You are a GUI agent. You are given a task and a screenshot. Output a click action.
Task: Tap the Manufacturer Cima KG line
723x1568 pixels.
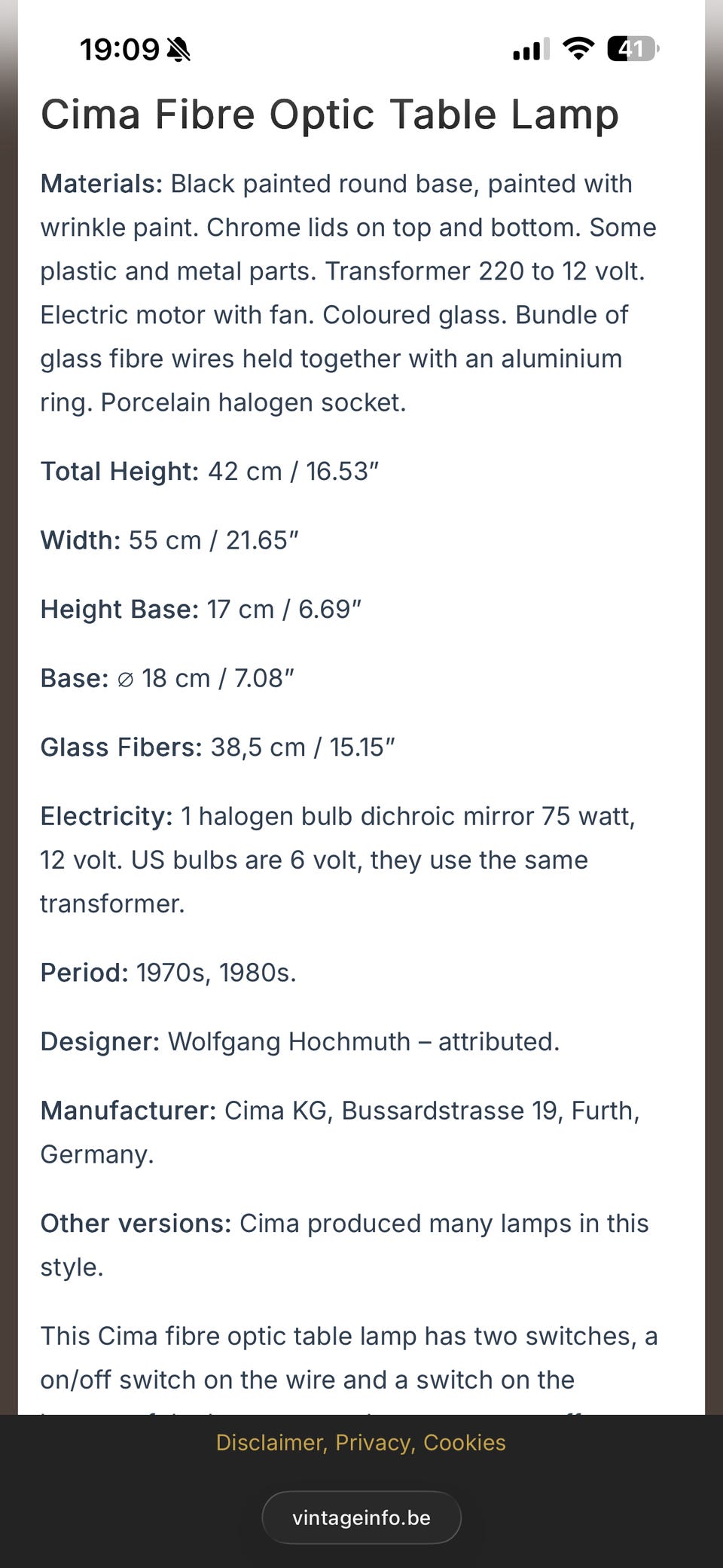[340, 1132]
